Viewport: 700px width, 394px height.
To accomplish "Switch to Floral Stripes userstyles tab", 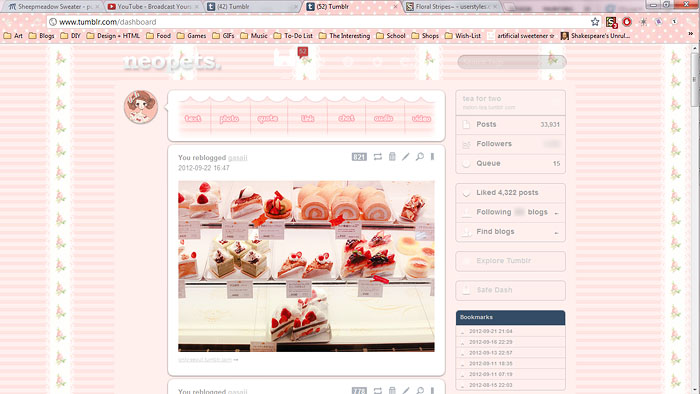I will coord(452,7).
